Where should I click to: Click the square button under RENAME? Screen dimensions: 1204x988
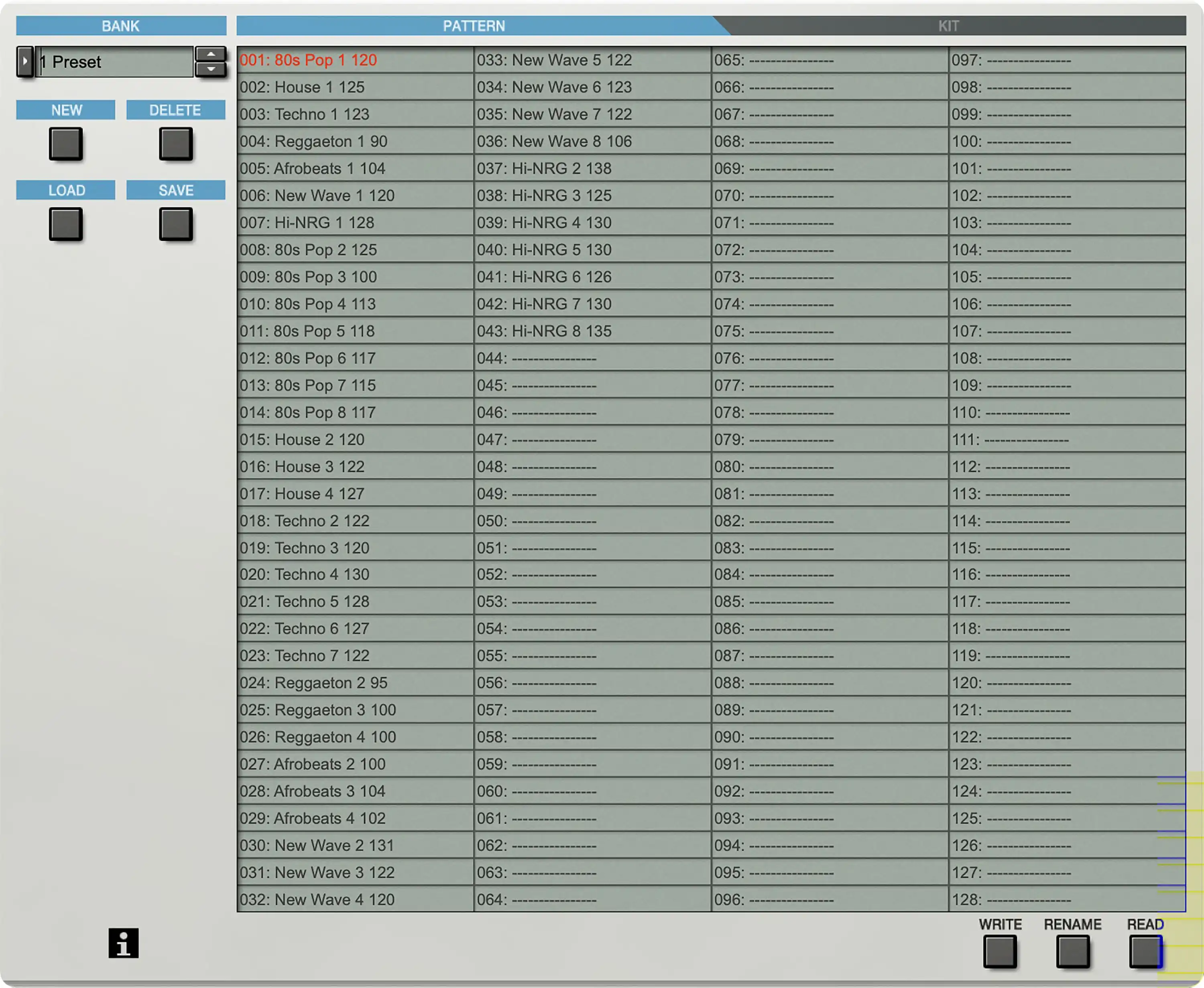pos(1073,951)
